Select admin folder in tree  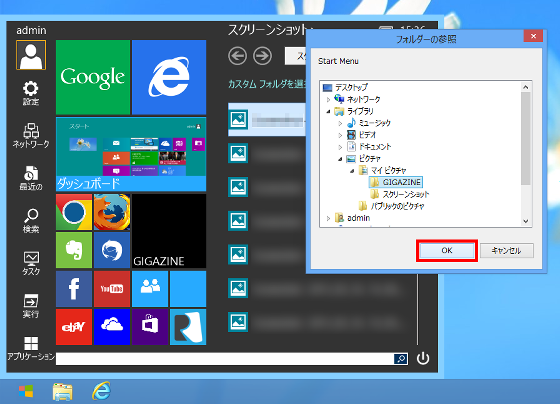(x=358, y=218)
